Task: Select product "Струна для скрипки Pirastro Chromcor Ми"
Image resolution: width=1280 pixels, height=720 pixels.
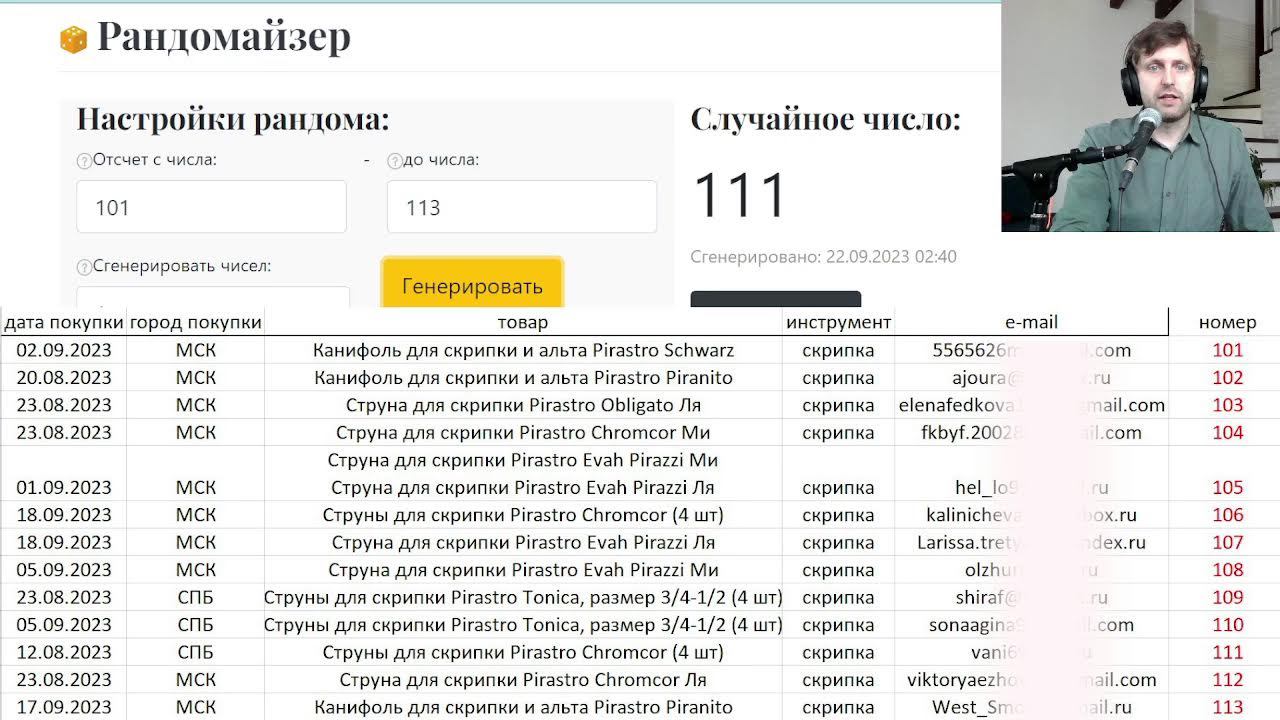Action: point(523,433)
